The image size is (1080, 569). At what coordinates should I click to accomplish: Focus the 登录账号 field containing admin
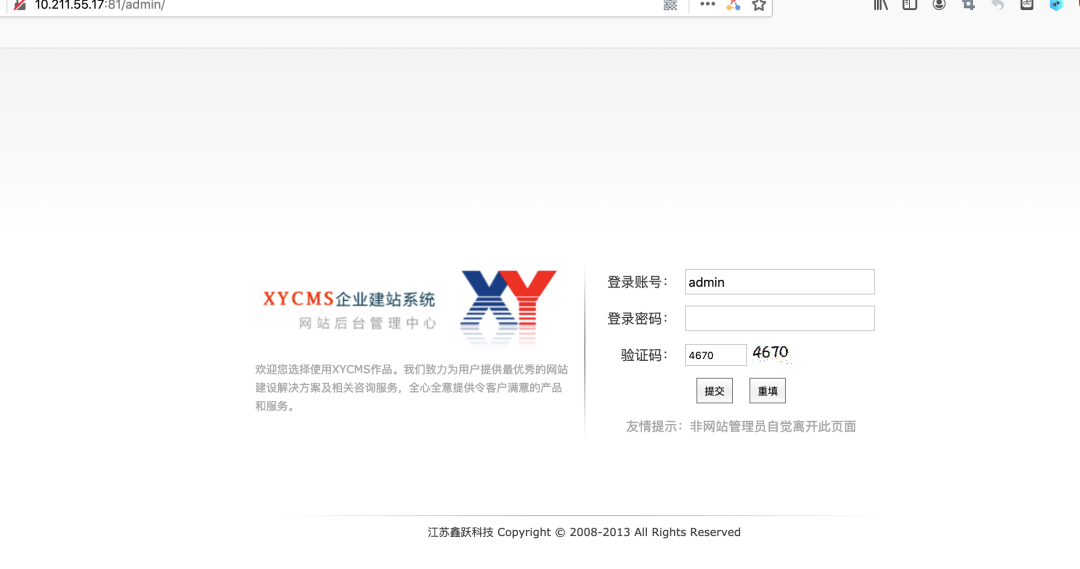pos(780,282)
